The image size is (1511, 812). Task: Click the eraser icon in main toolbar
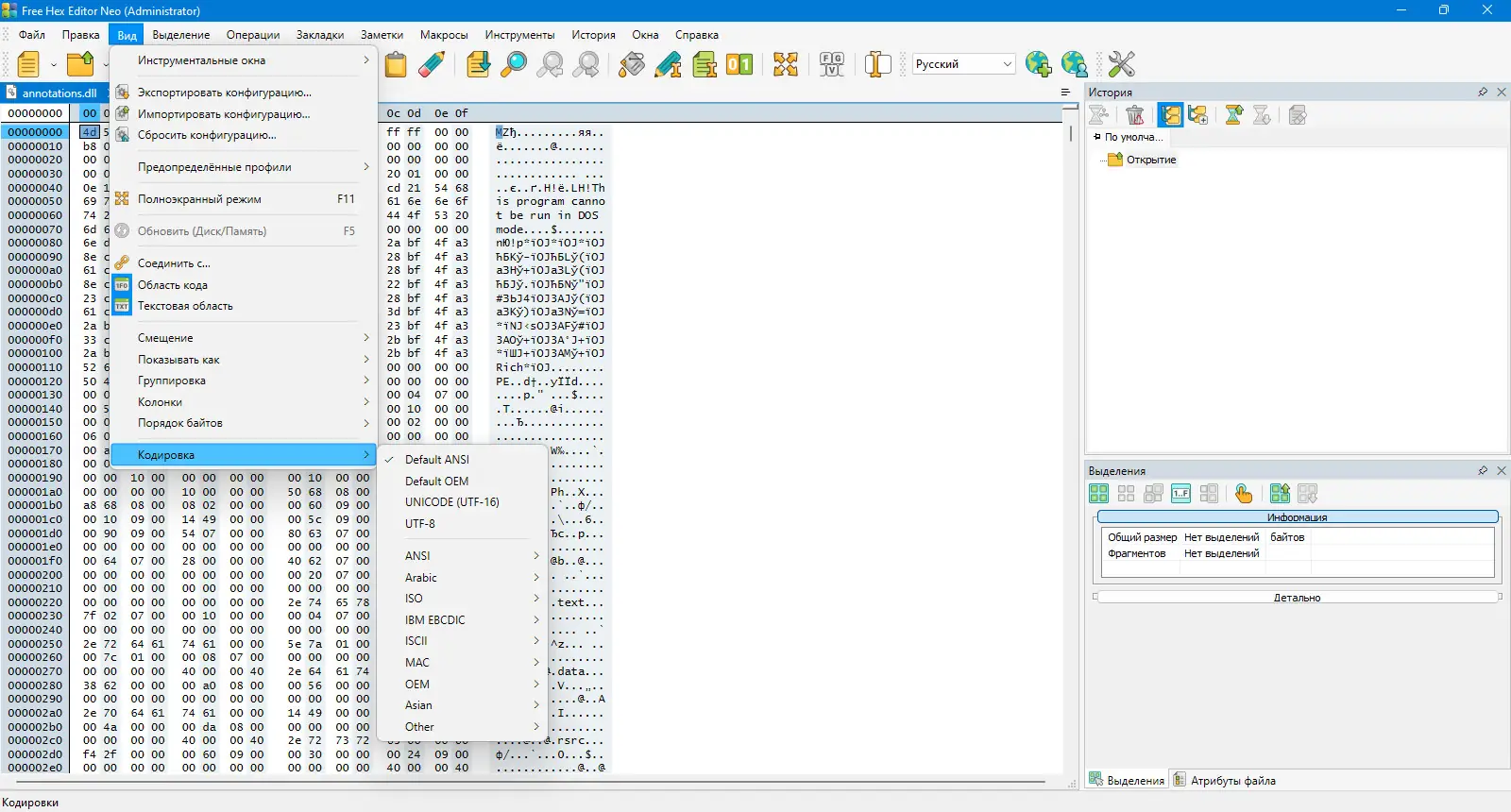(431, 64)
